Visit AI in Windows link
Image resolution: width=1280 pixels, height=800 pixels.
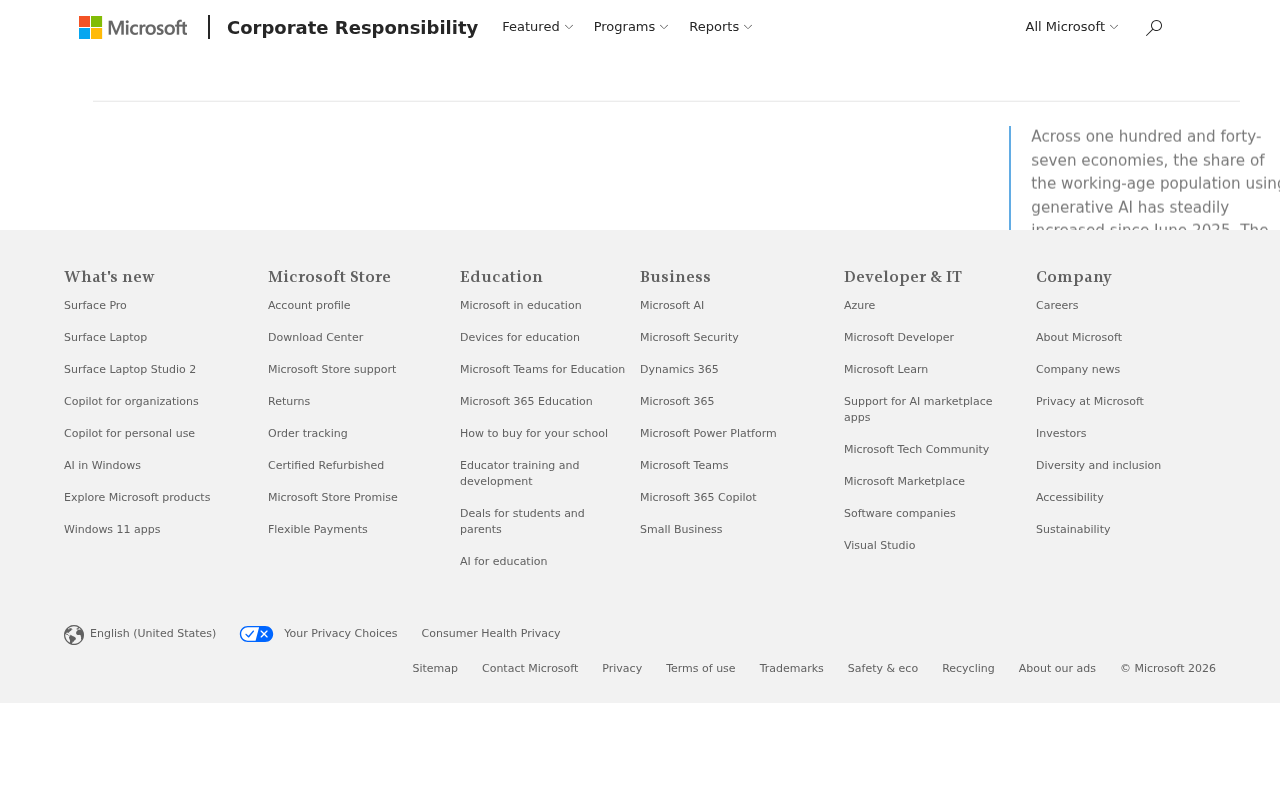pos(102,466)
